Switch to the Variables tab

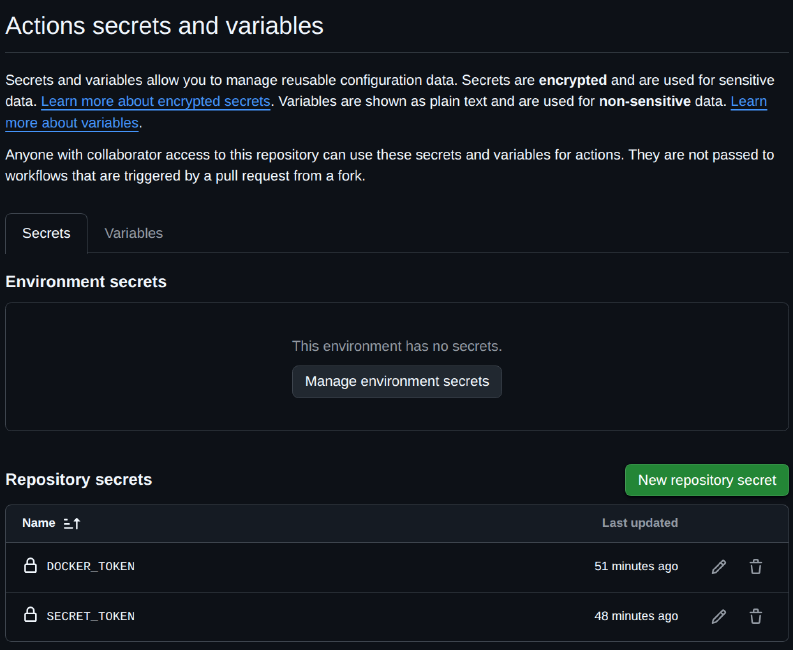point(134,233)
